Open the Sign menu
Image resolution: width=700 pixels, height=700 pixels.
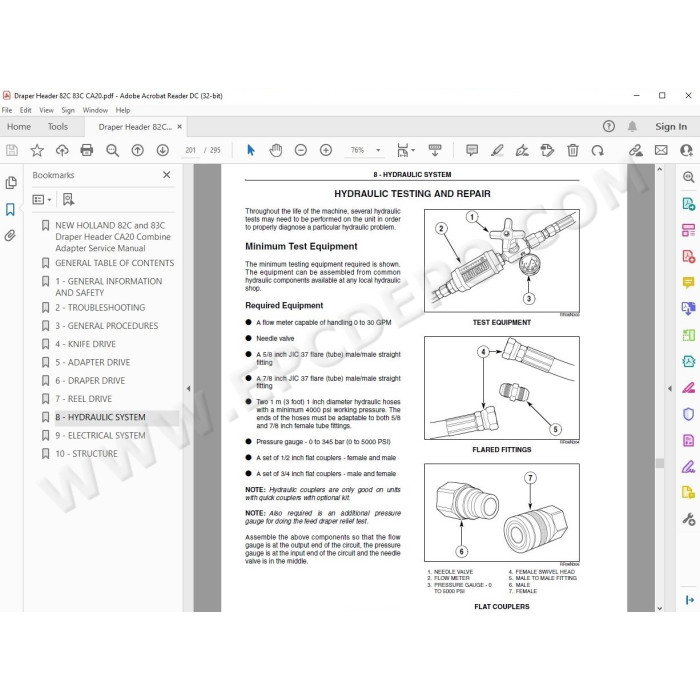[x=68, y=110]
